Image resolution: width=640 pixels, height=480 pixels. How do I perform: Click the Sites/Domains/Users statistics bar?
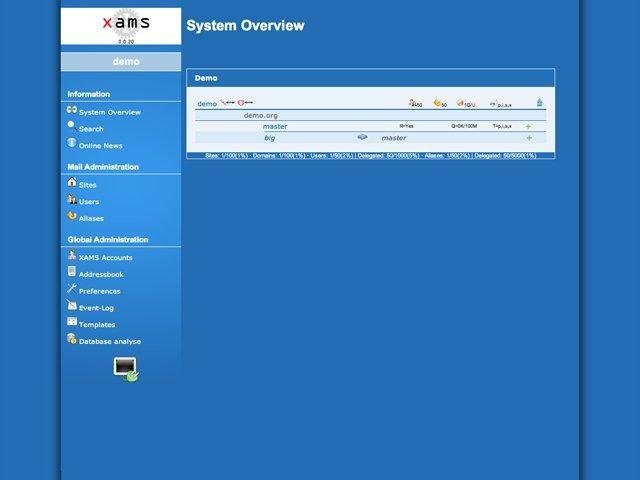tap(371, 156)
